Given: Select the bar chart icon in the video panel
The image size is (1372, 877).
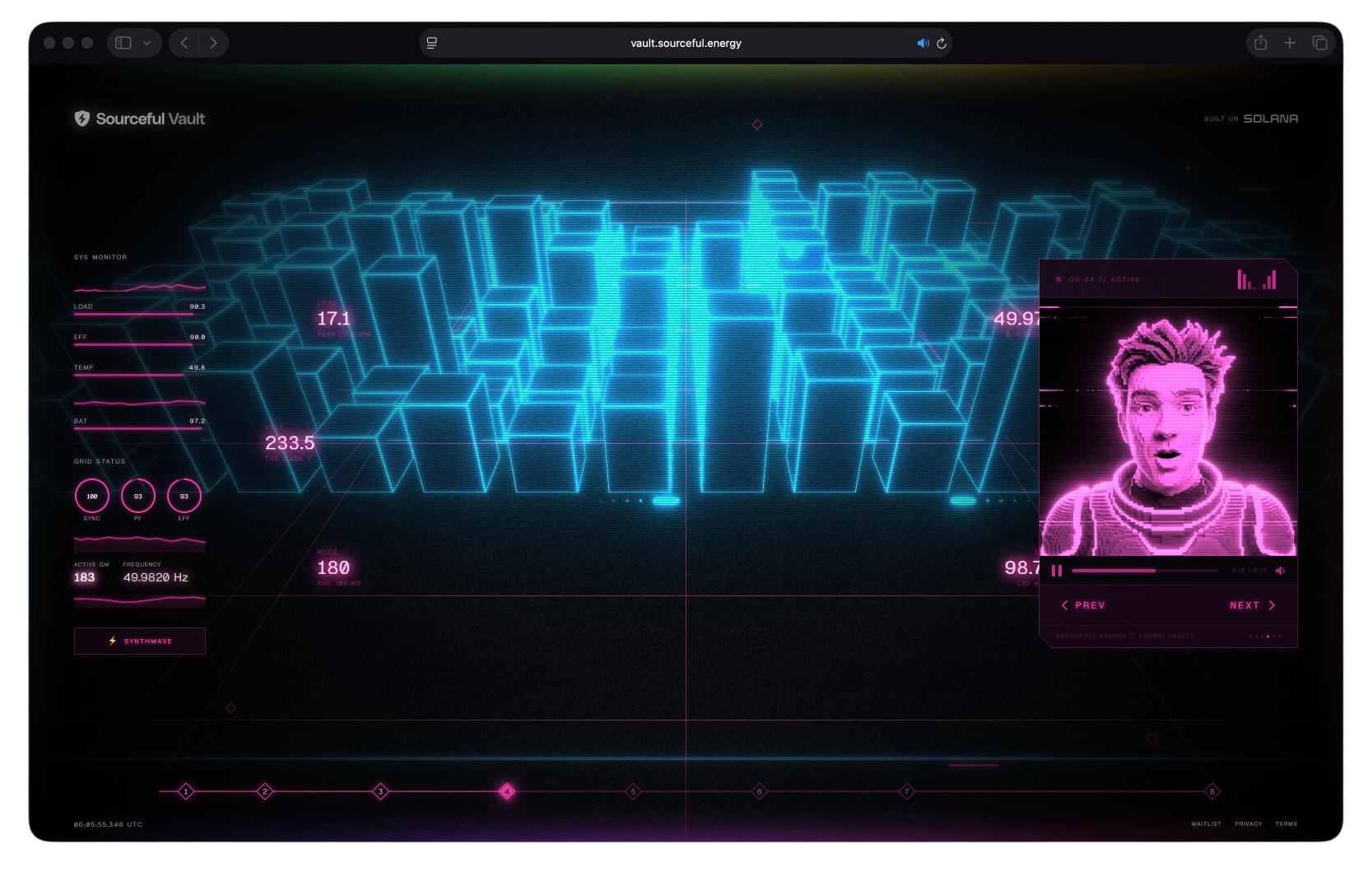Looking at the screenshot, I should coord(1245,280).
